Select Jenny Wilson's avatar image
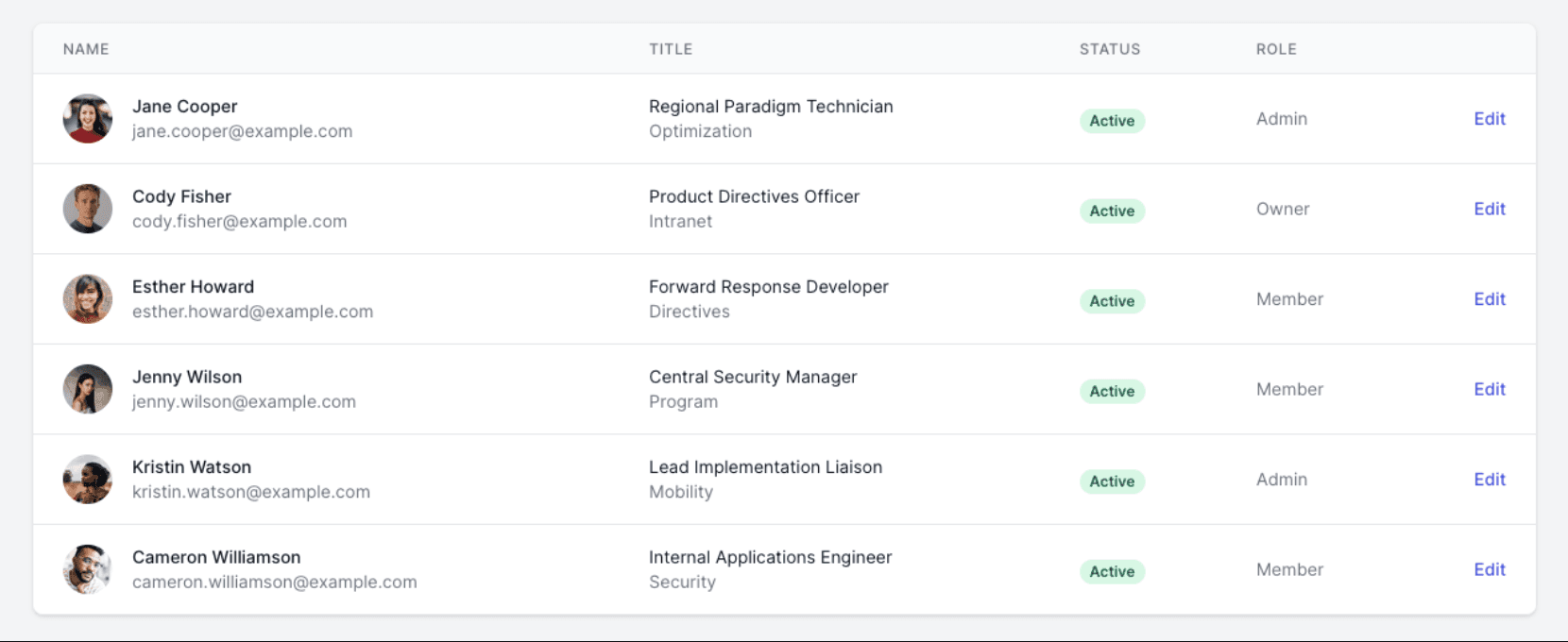 (88, 389)
